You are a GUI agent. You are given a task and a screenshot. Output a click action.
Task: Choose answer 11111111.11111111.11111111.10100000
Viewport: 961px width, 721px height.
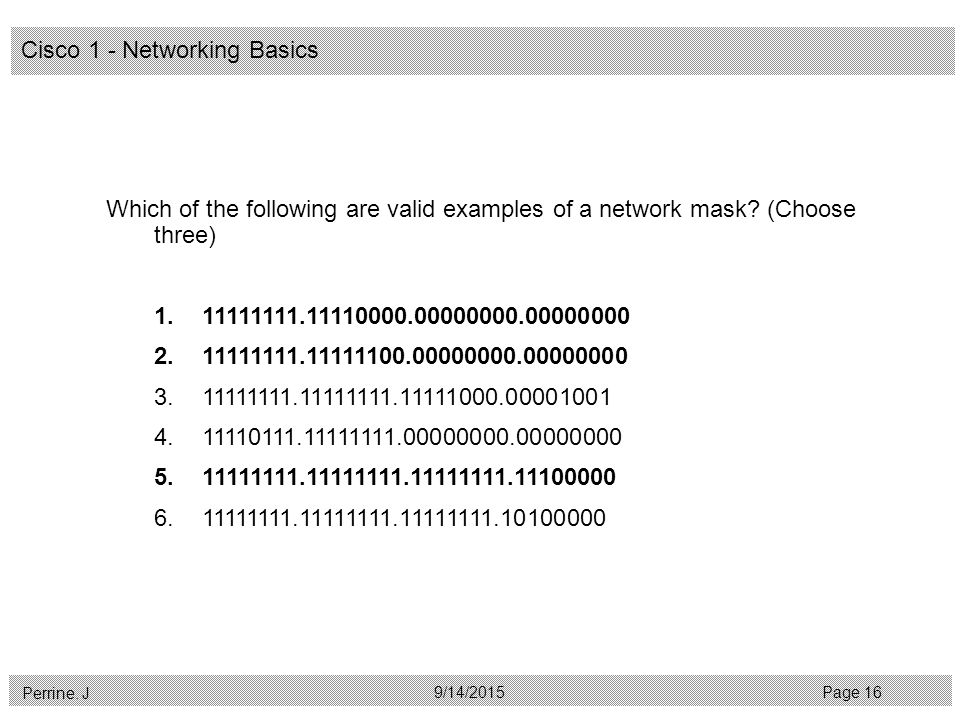[x=404, y=518]
